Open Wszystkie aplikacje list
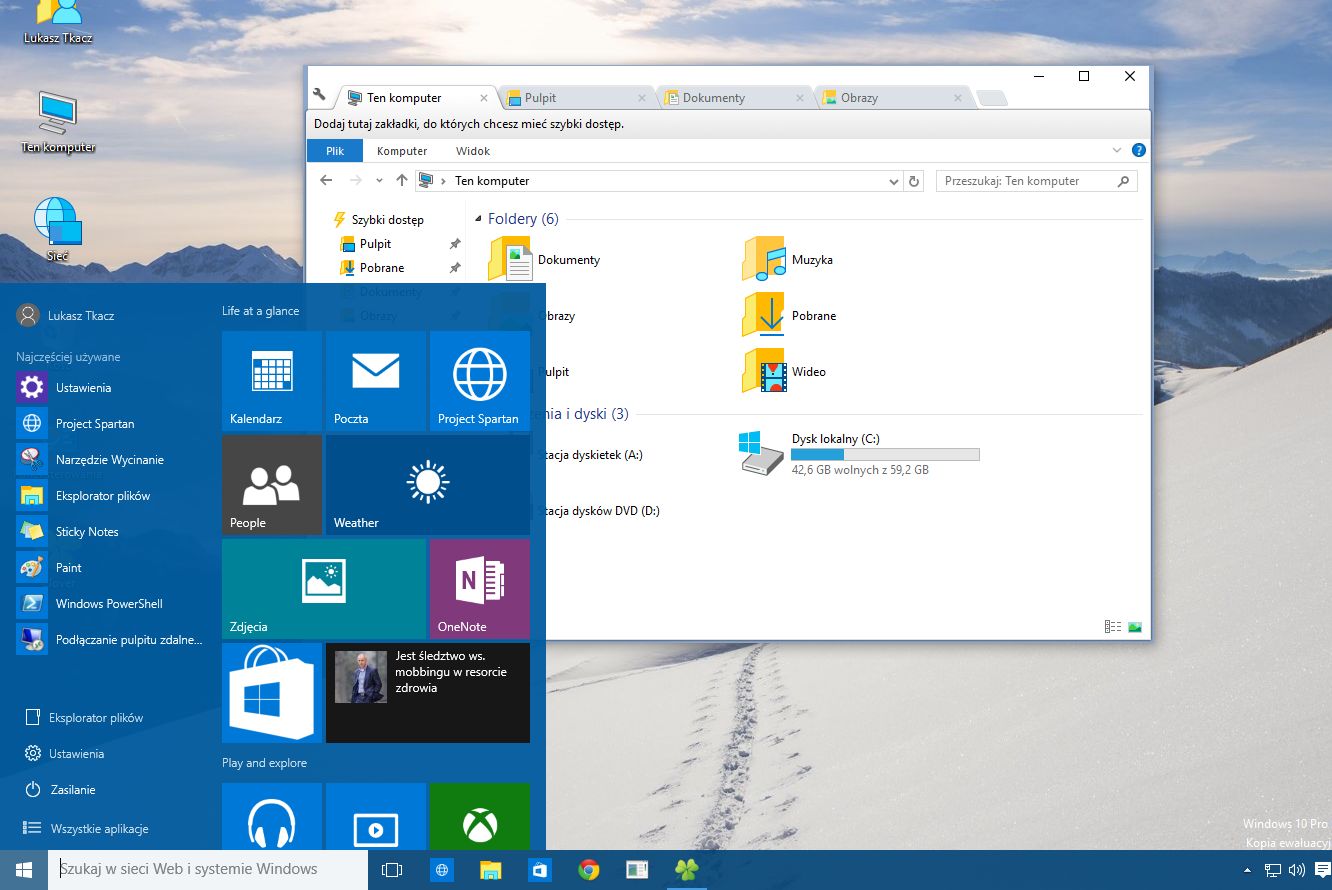Image resolution: width=1332 pixels, height=890 pixels. point(98,829)
